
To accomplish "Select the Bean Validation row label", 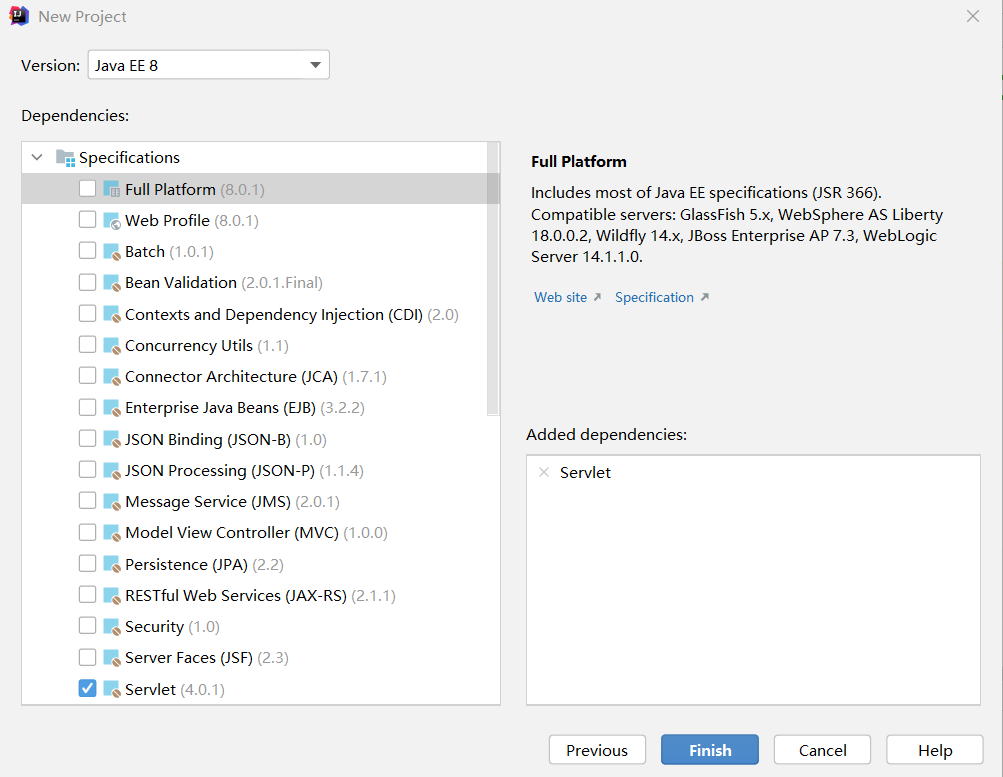I will pyautogui.click(x=224, y=283).
